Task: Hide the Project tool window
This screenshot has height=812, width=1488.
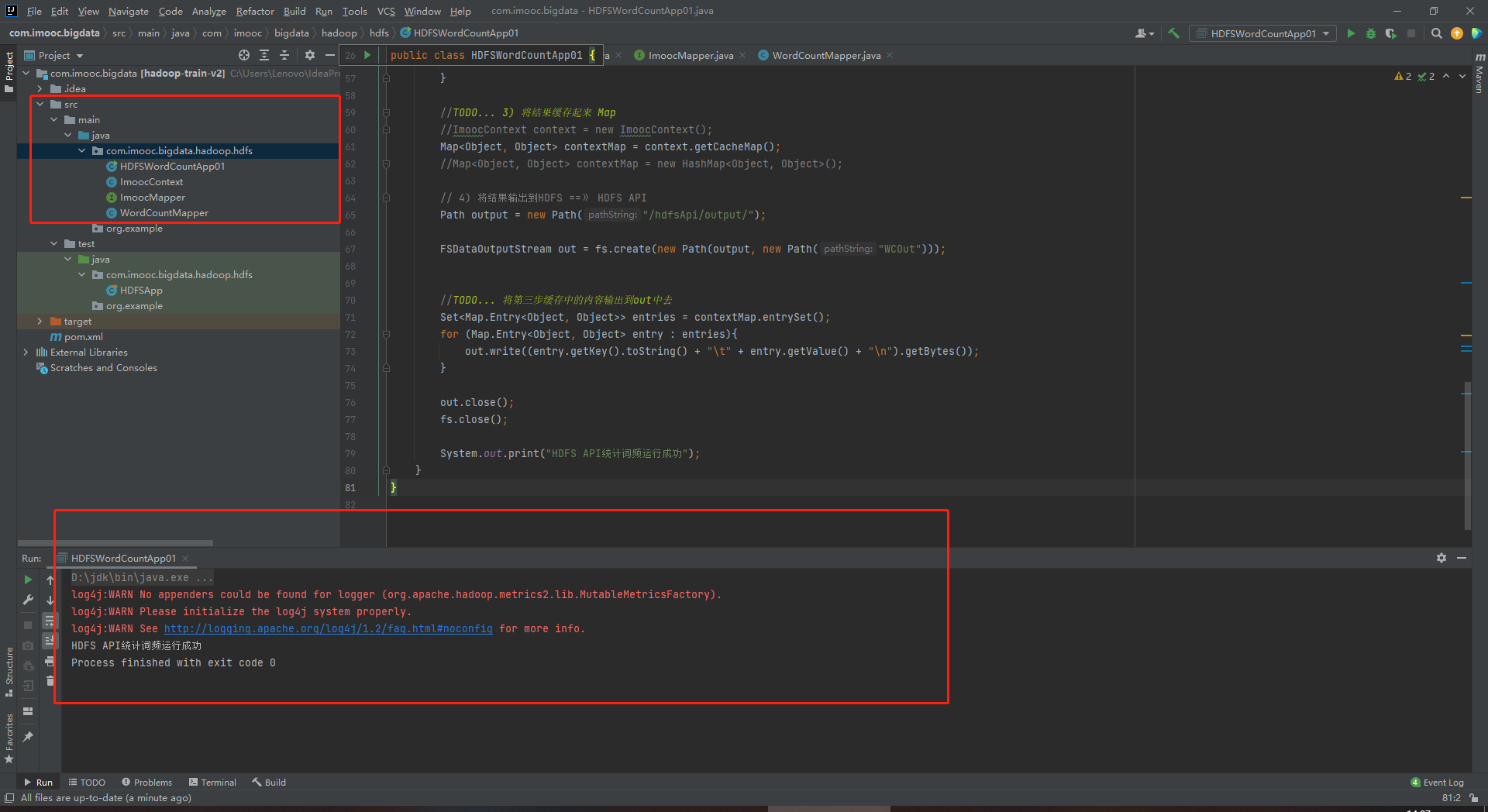Action: 329,55
